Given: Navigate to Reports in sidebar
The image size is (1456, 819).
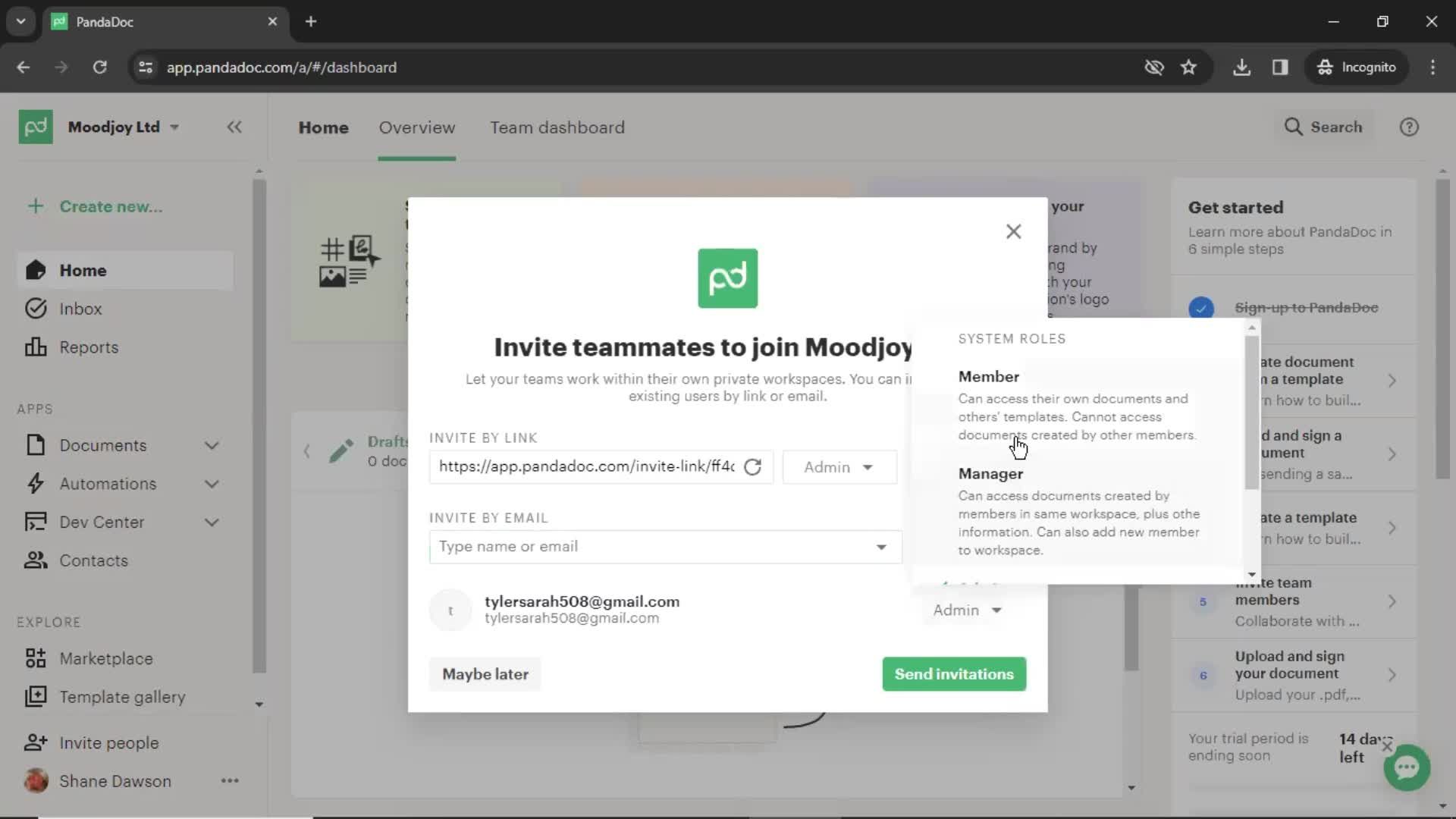Looking at the screenshot, I should (89, 347).
